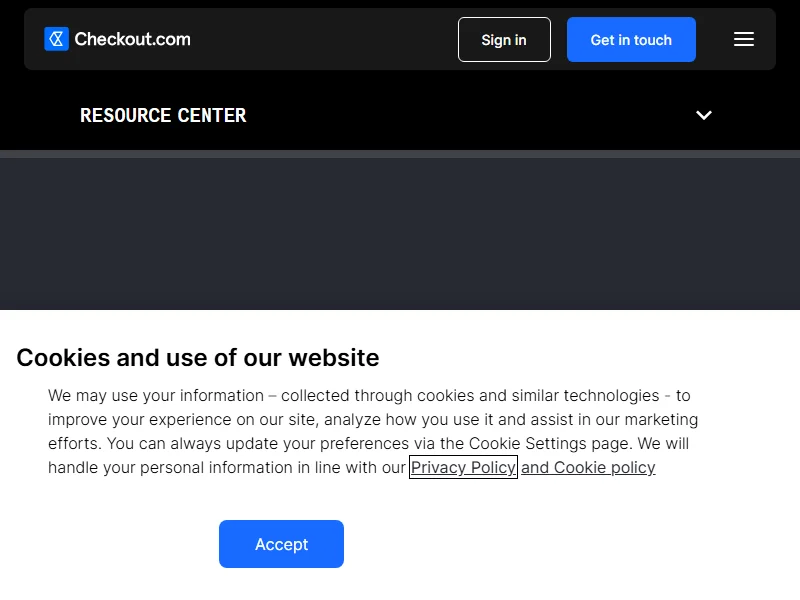Open the hamburger menu

coord(743,39)
